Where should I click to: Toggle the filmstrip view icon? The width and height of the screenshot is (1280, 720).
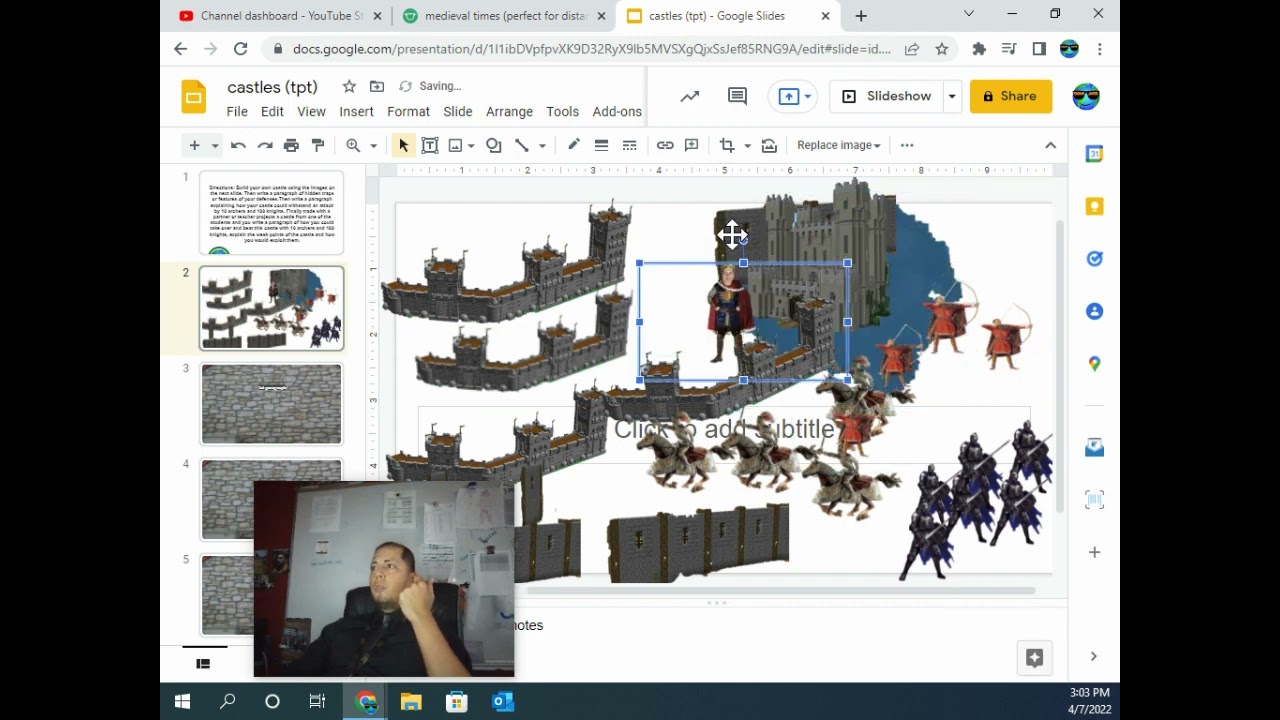[203, 663]
